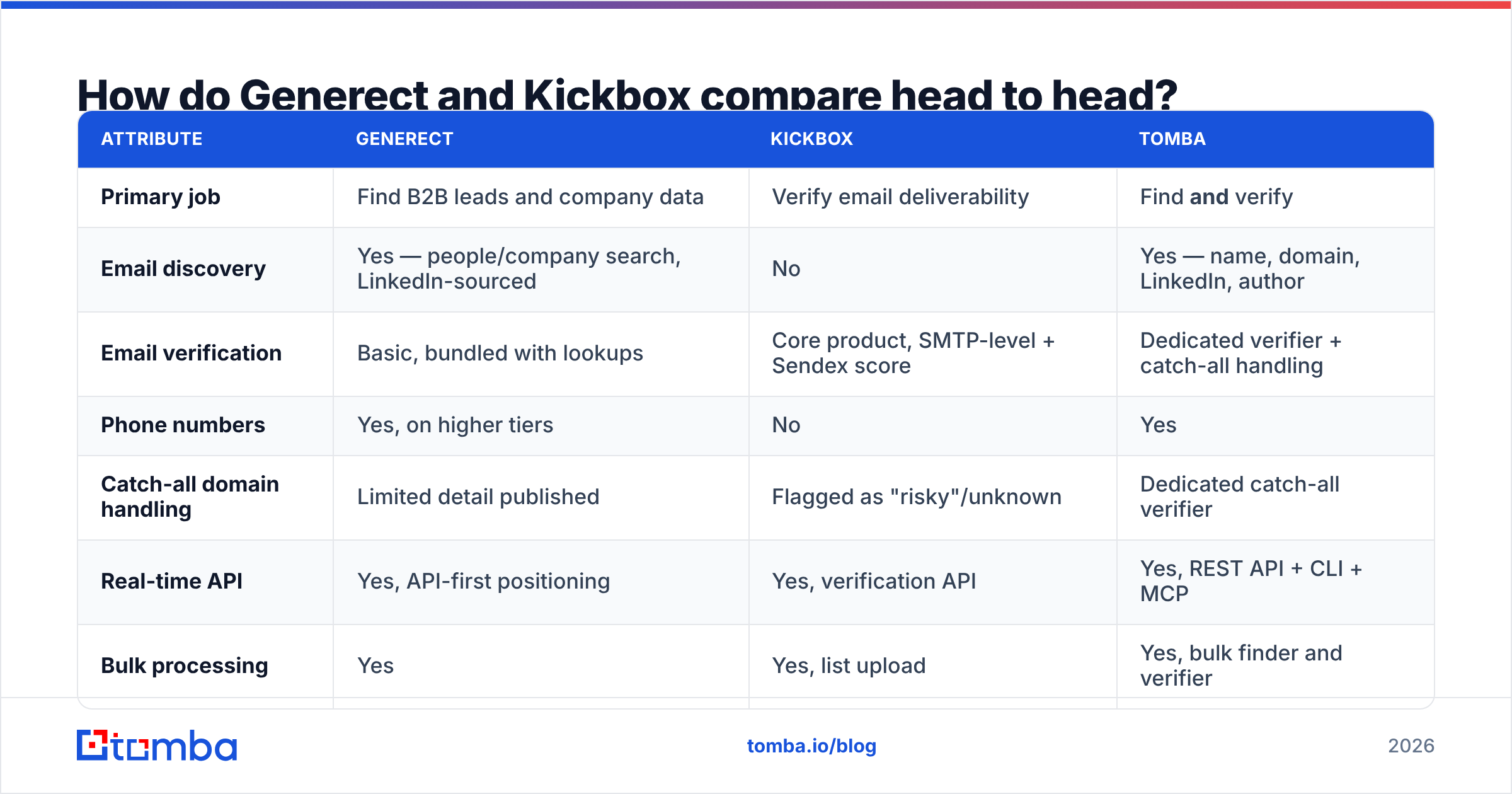Viewport: 1512px width, 794px height.
Task: Click 'Core product, SMTP-level + Sendex score' cell
Action: click(913, 354)
